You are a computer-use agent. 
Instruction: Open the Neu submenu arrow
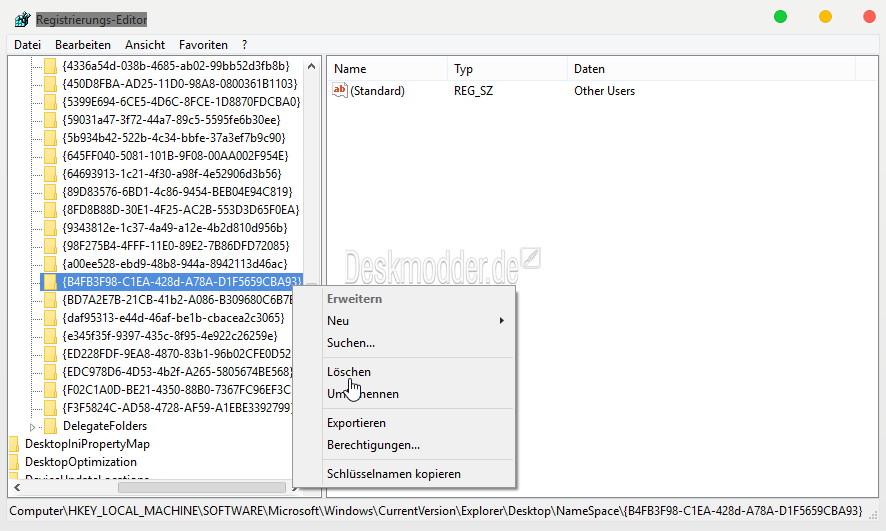(501, 321)
